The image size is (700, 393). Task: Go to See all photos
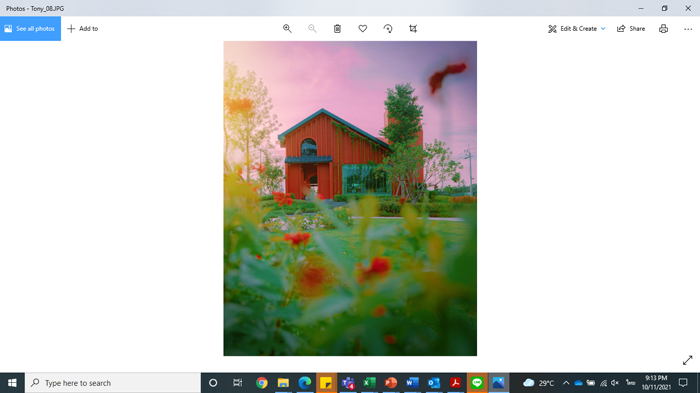click(30, 29)
